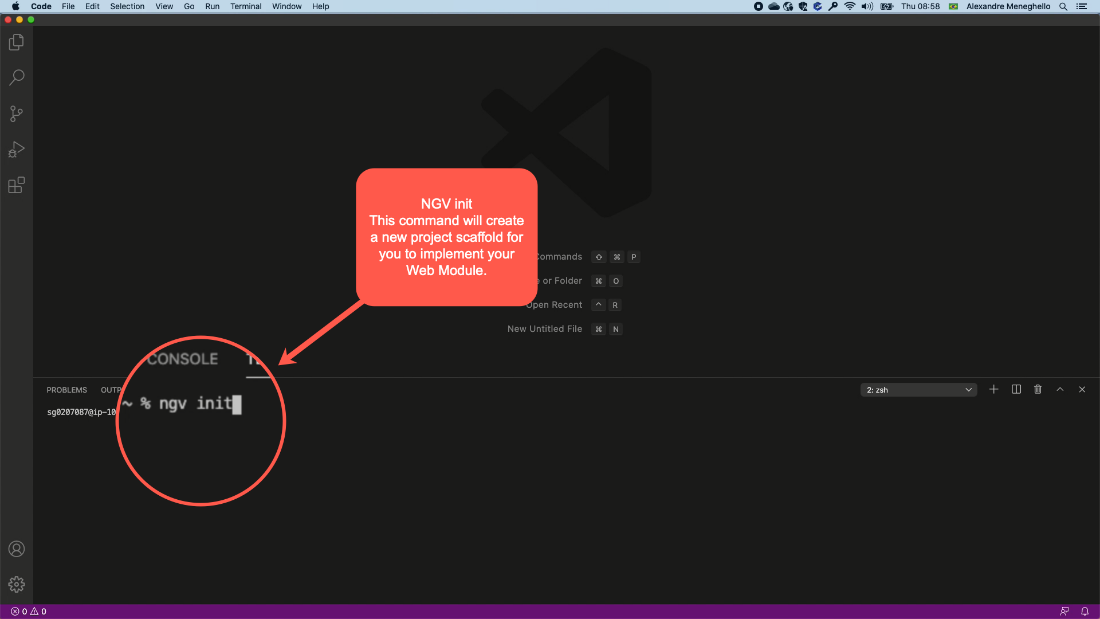Open the Window menu
Image resolution: width=1100 pixels, height=619 pixels.
(x=286, y=6)
